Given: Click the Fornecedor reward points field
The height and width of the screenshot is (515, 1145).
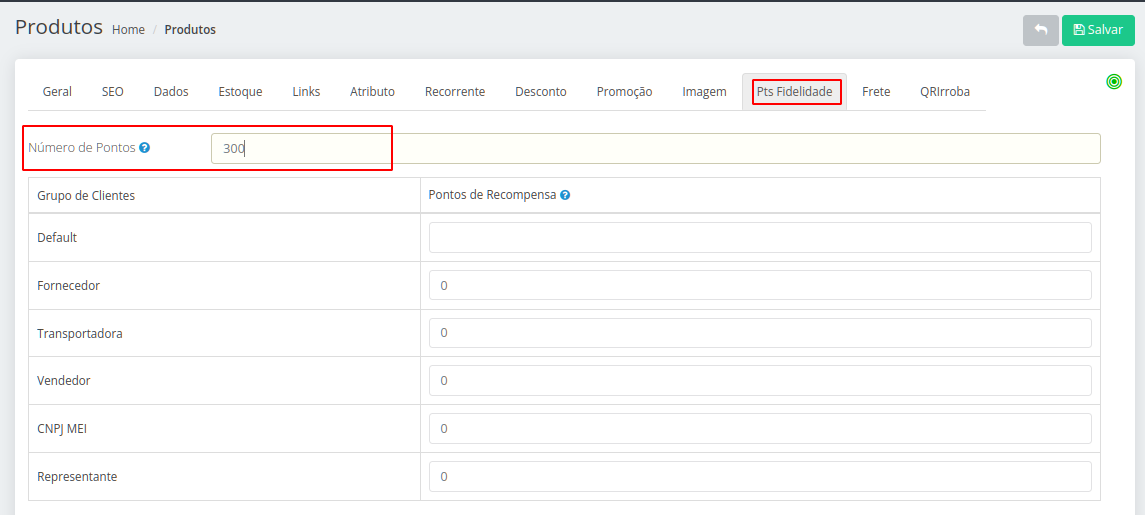Looking at the screenshot, I should coord(760,286).
